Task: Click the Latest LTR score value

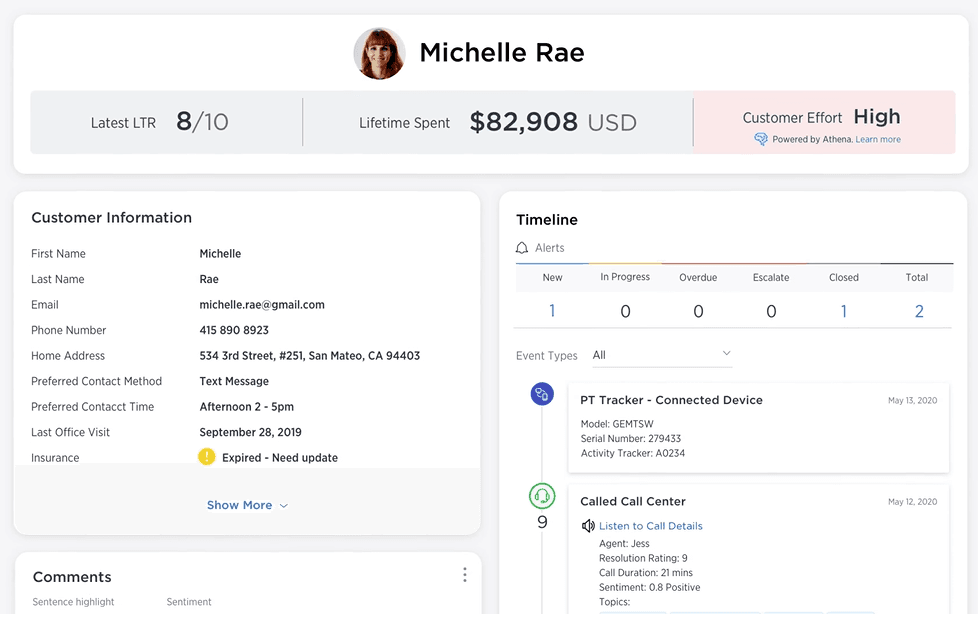Action: (203, 122)
